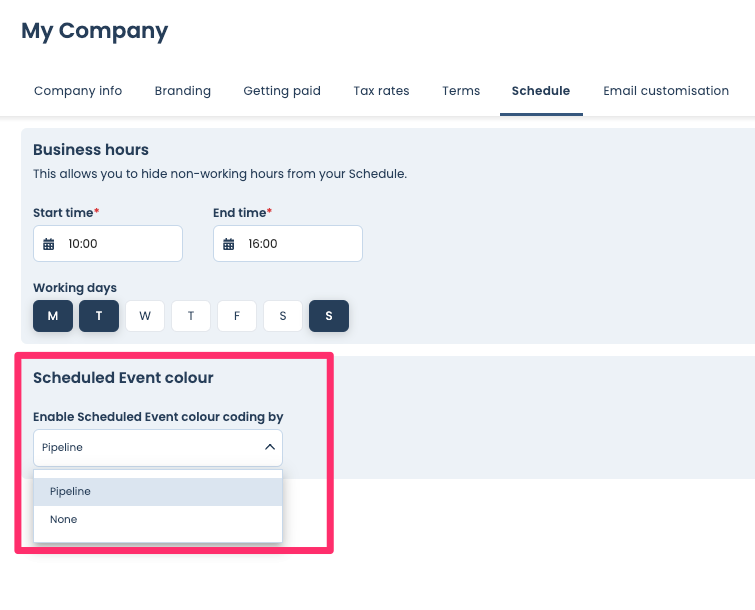The height and width of the screenshot is (610, 755).
Task: Click the Start time calendar icon
Action: pyautogui.click(x=49, y=244)
